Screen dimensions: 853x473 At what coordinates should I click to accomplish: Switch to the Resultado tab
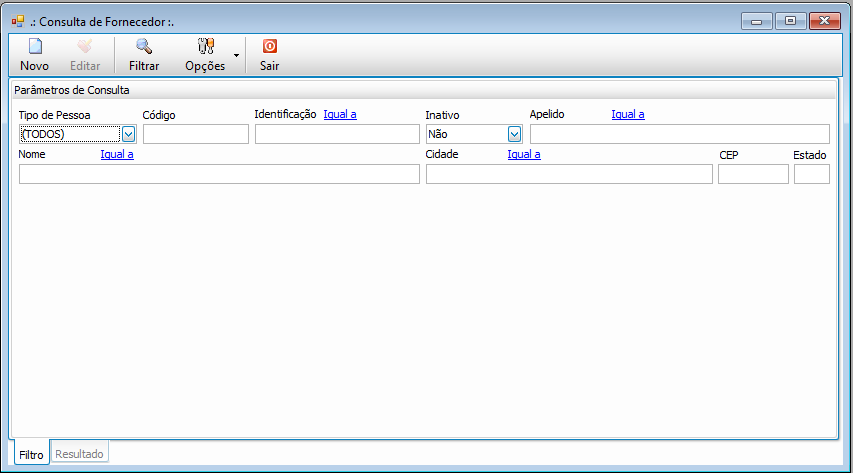(79, 453)
